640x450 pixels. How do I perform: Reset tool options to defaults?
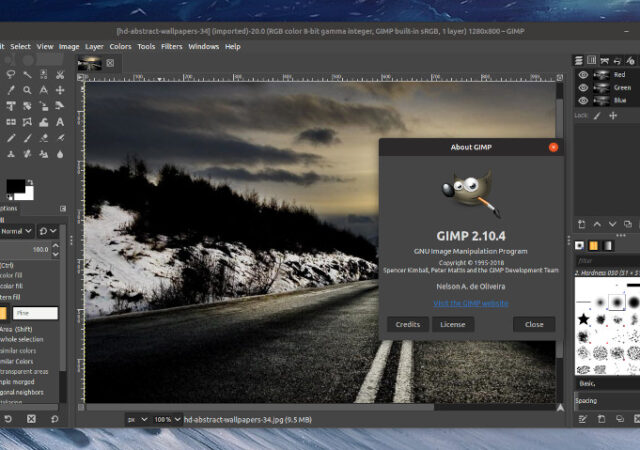tap(55, 419)
